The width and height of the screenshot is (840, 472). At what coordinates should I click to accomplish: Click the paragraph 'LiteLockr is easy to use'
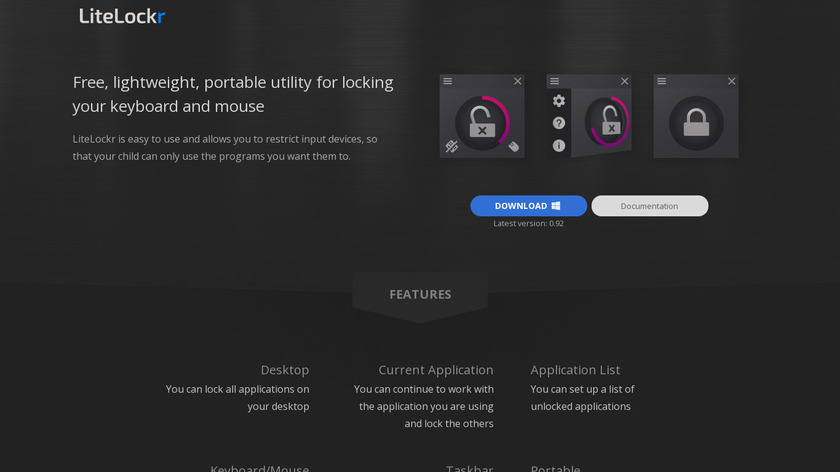pos(225,147)
